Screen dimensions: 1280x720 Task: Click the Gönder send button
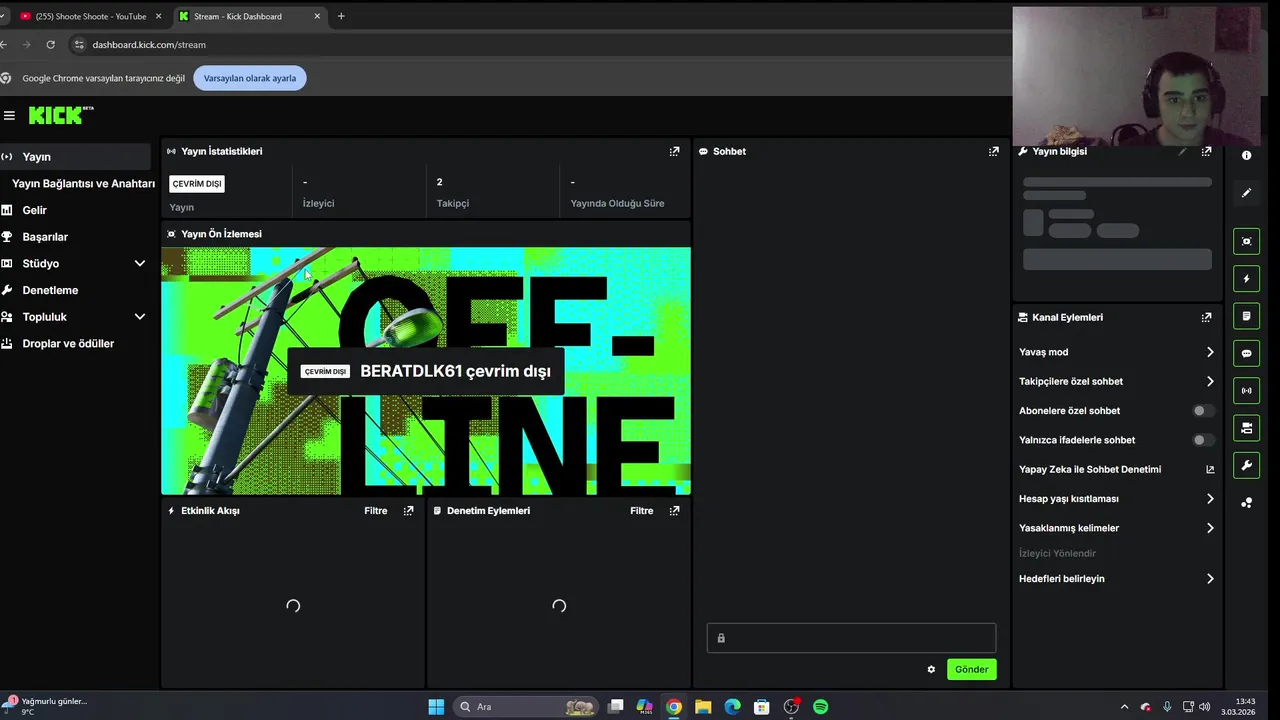tap(971, 669)
